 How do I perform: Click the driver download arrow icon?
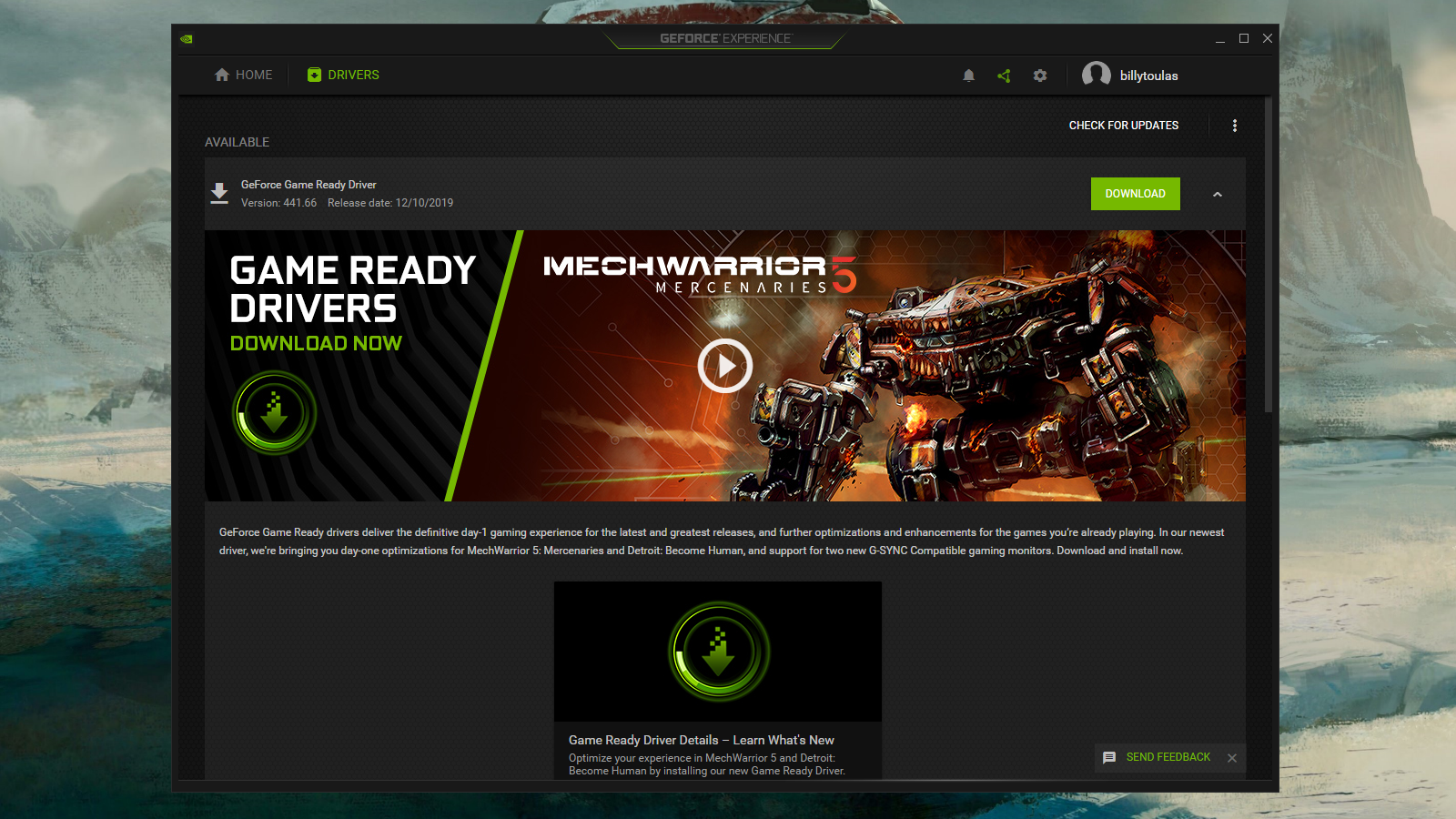tap(219, 193)
